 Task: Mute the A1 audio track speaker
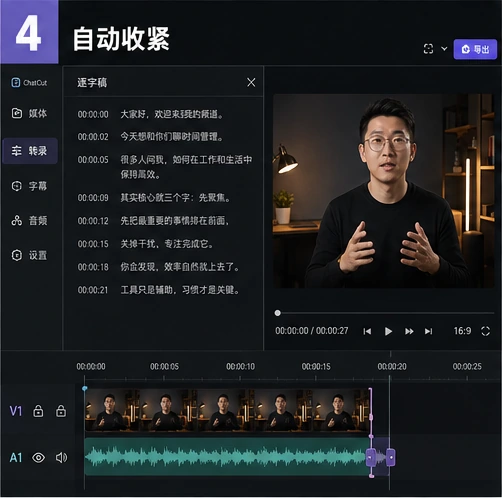(61, 458)
